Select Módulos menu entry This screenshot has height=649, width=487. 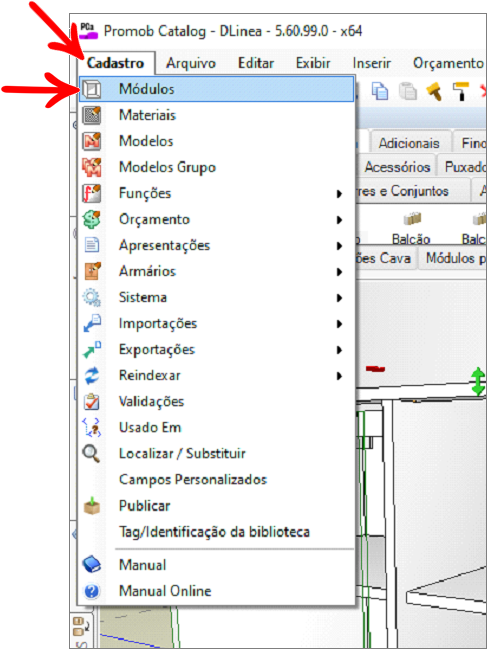click(216, 89)
